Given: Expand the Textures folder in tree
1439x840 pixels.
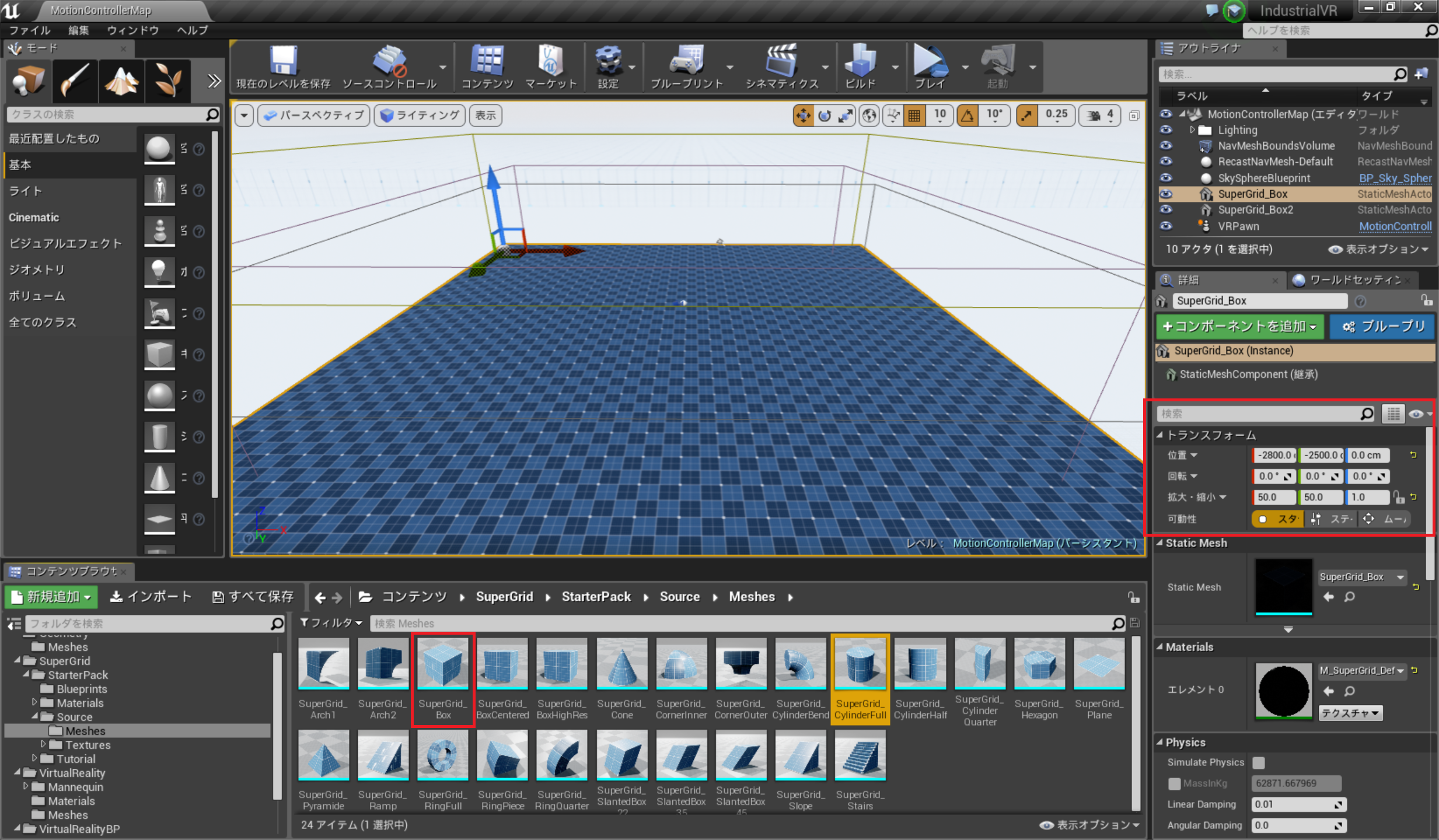Looking at the screenshot, I should [x=43, y=744].
